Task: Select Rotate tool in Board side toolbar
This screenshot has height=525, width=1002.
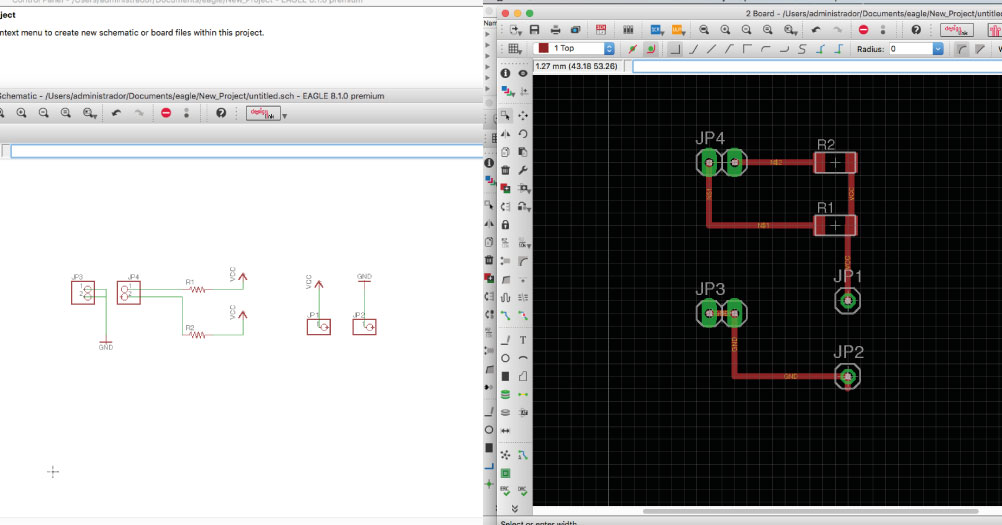Action: click(x=523, y=133)
